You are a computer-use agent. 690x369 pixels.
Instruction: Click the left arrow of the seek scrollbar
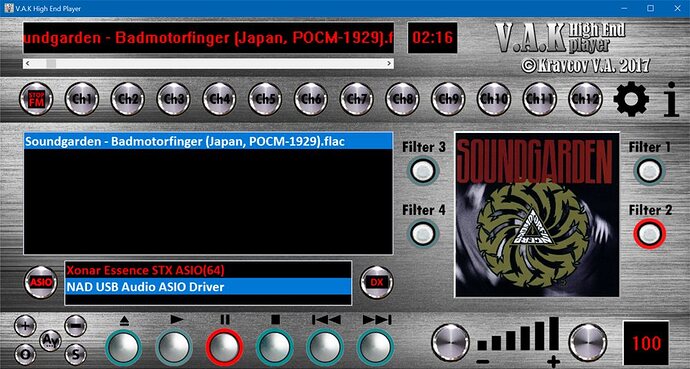coord(28,64)
